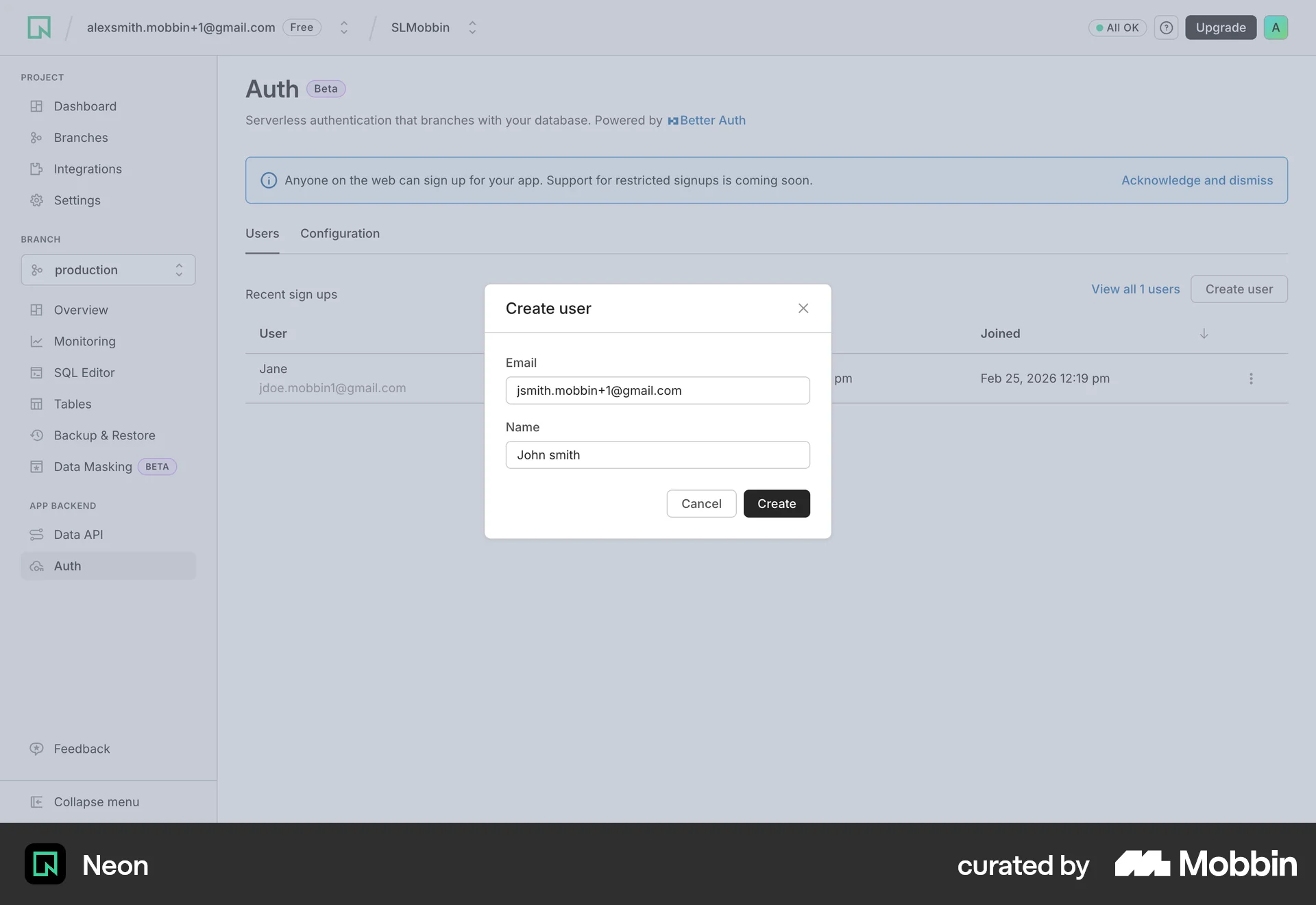
Task: Click the Email input field
Action: click(x=657, y=391)
